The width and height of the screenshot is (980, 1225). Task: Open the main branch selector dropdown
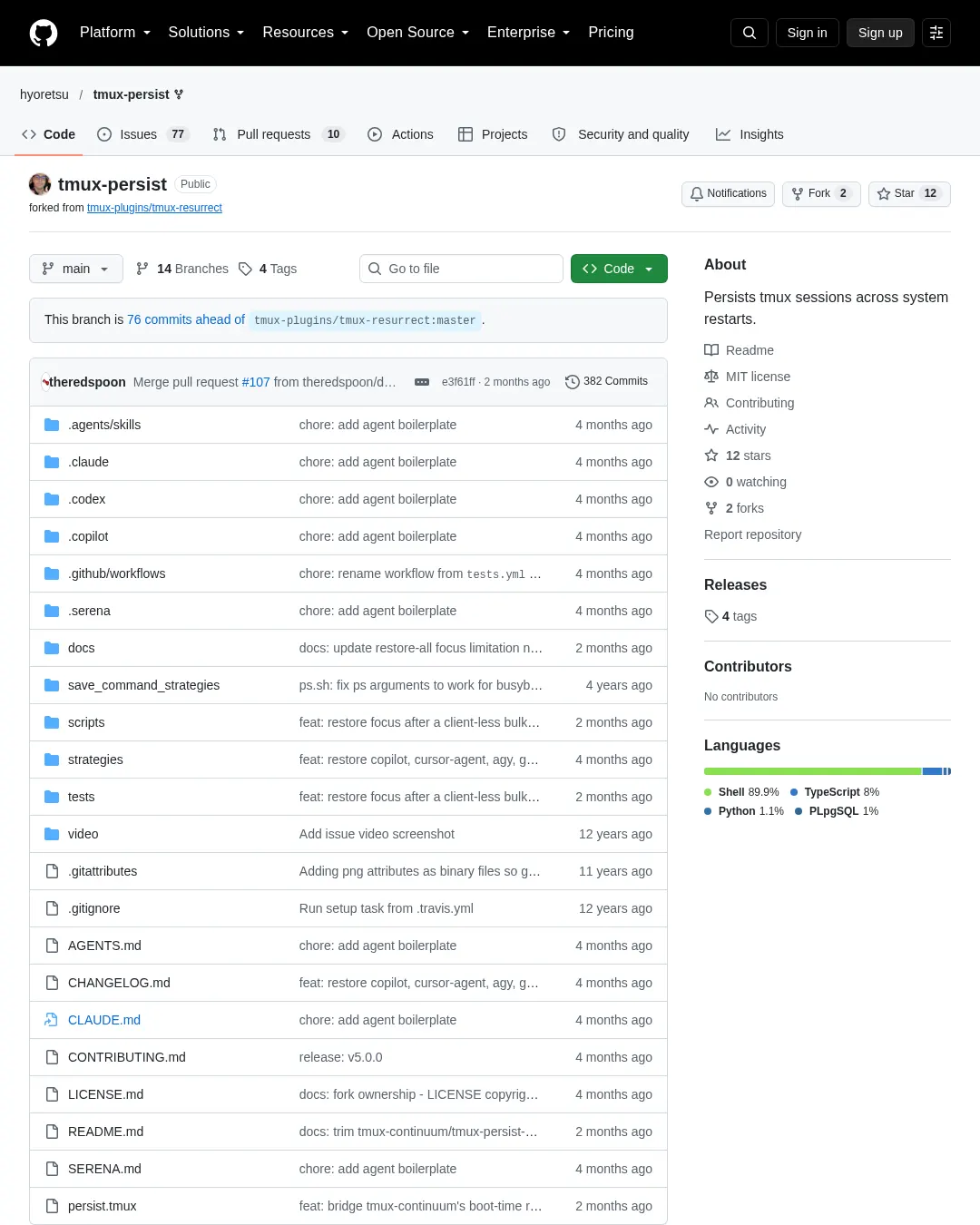[x=76, y=269]
